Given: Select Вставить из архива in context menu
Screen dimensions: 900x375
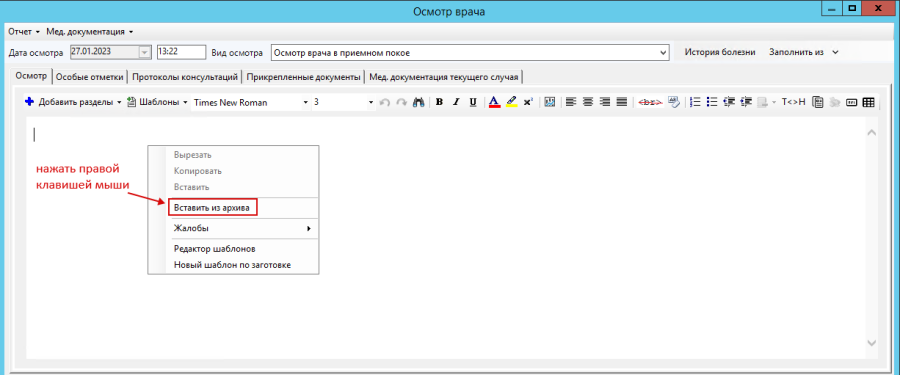Looking at the screenshot, I should click(212, 208).
